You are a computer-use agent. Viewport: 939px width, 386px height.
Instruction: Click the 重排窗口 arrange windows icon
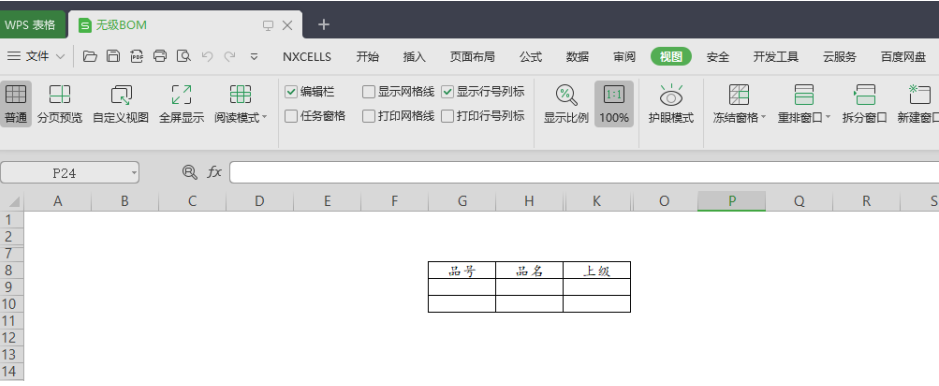click(804, 95)
